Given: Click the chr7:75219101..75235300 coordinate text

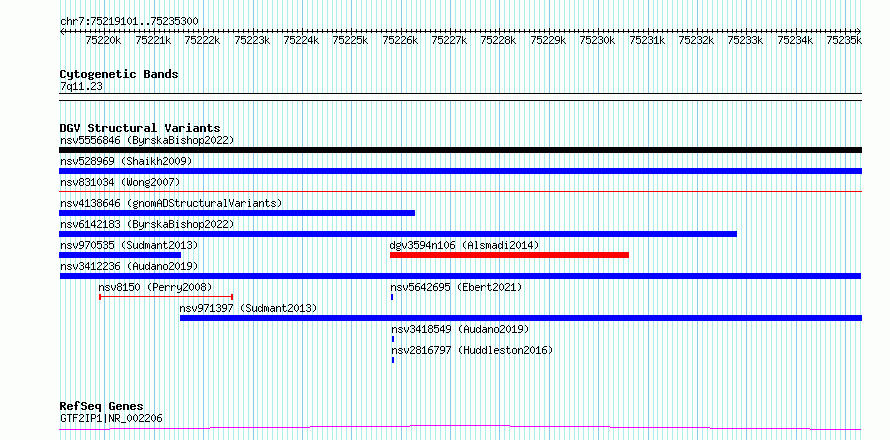Looking at the screenshot, I should [x=129, y=22].
